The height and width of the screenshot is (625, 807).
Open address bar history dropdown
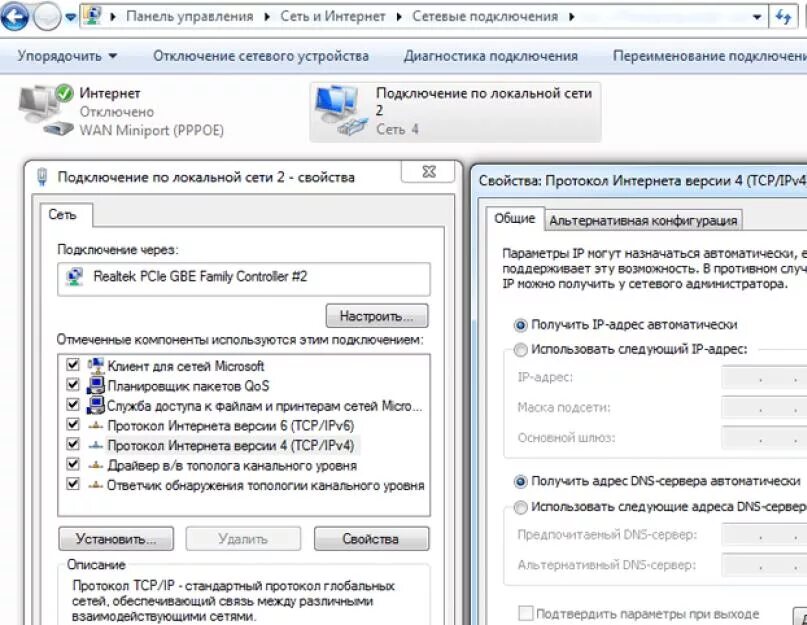[757, 17]
